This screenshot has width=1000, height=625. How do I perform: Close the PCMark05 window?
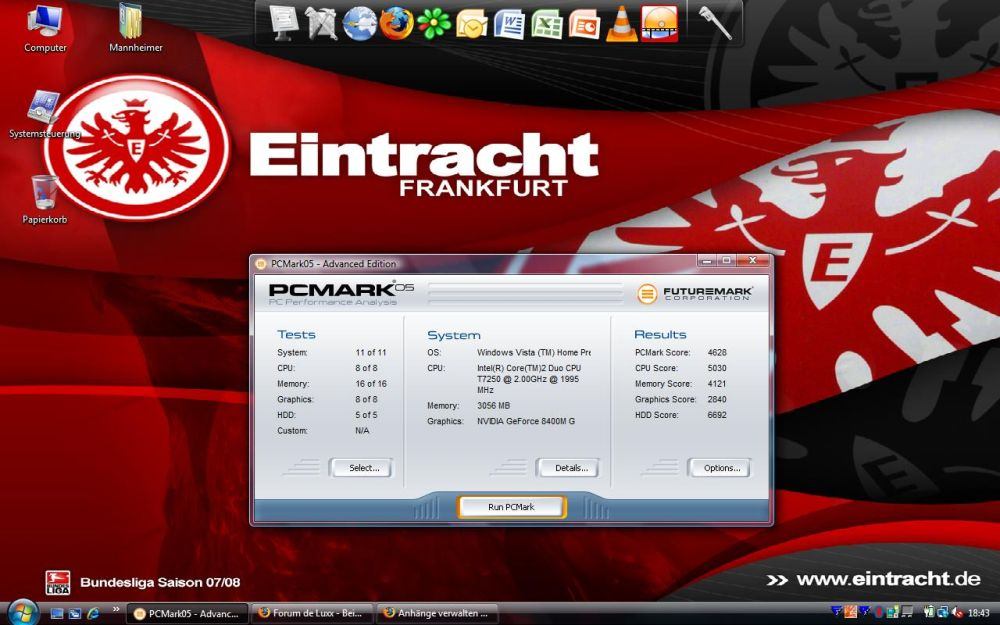click(x=752, y=260)
